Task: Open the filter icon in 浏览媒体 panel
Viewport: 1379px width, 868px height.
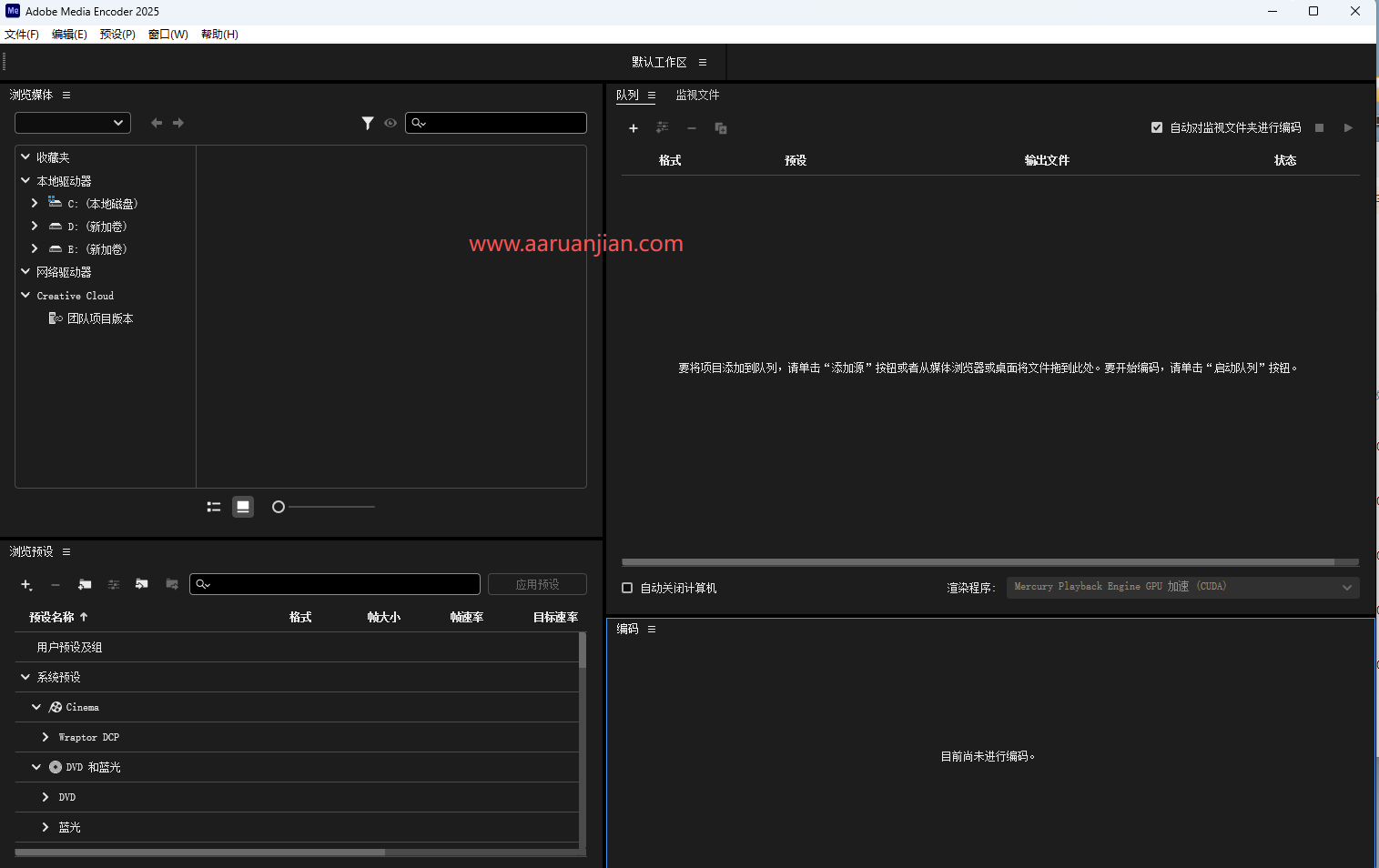Action: 370,123
